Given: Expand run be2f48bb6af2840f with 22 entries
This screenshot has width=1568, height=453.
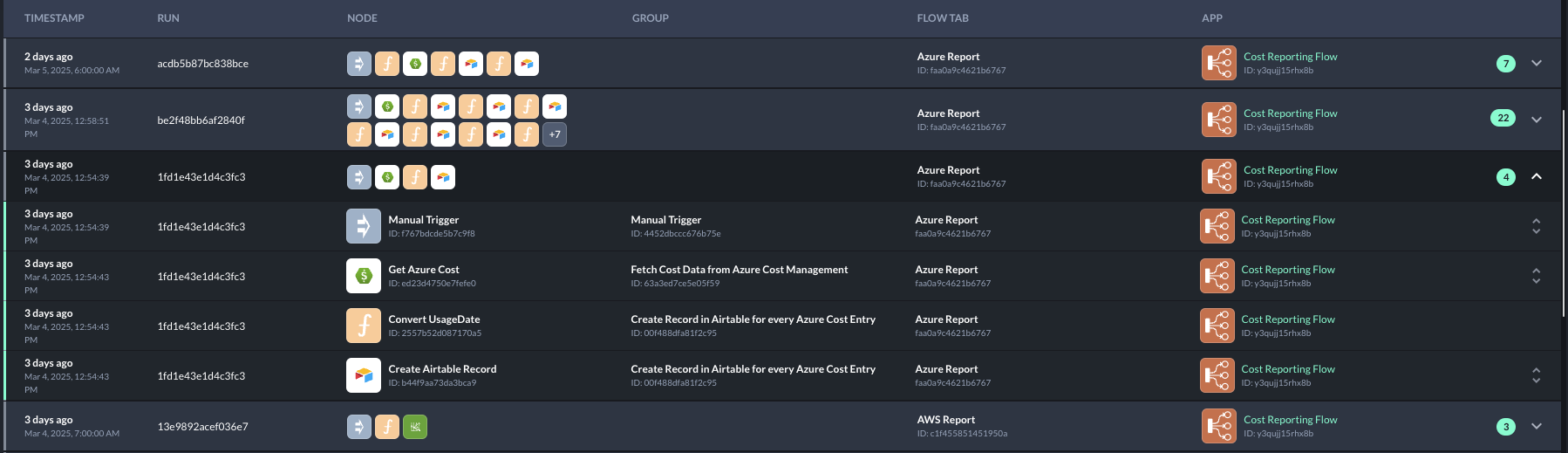Looking at the screenshot, I should pos(1537,120).
